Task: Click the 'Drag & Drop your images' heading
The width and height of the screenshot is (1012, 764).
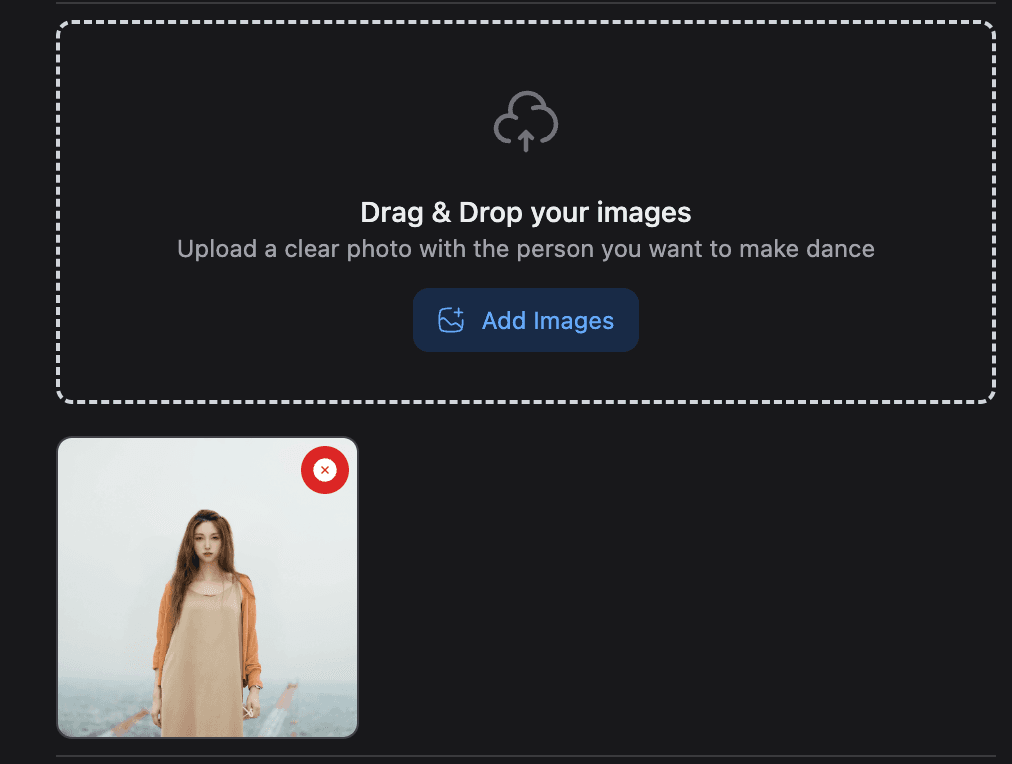Action: coord(525,212)
